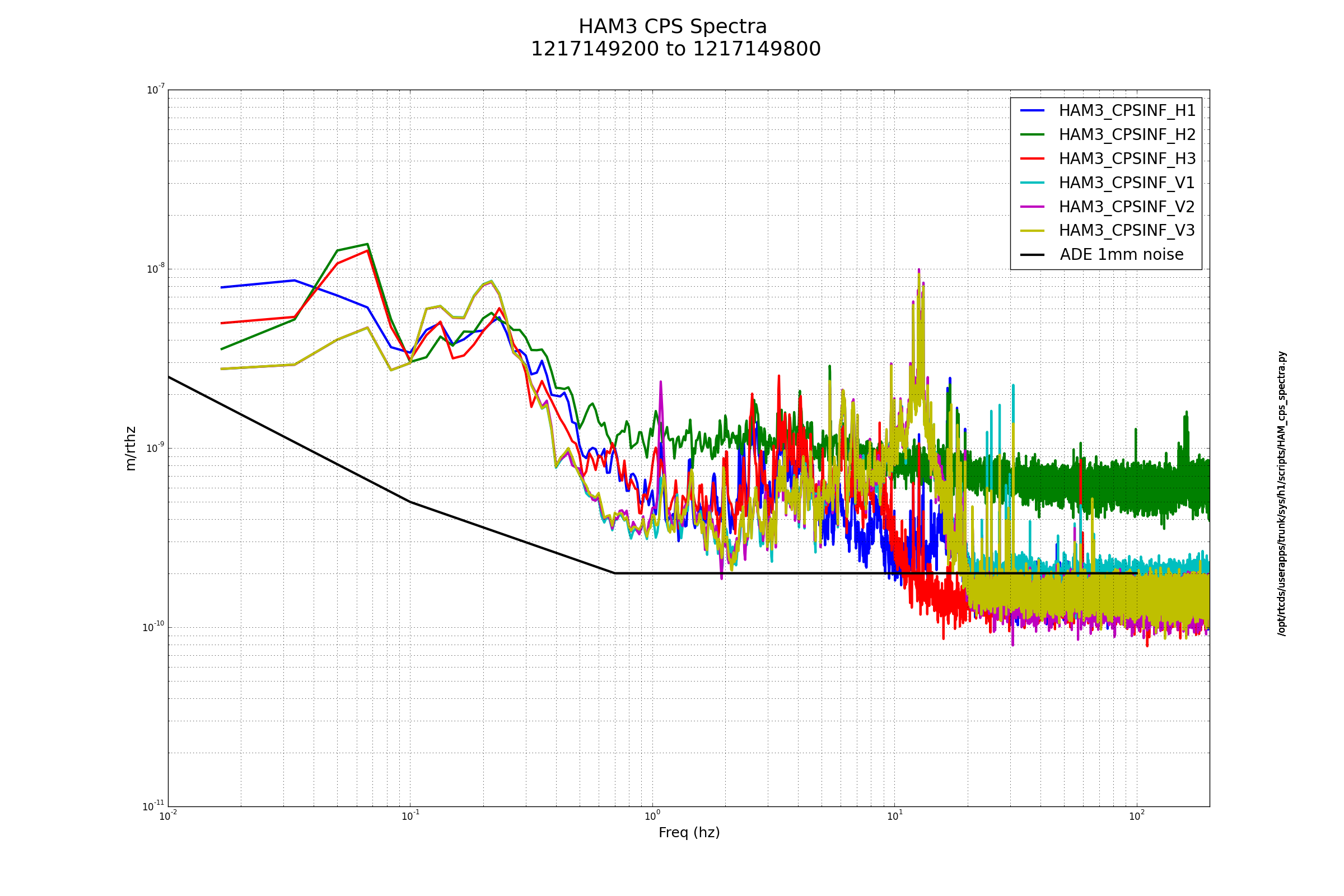Viewport: 1344px width, 896px height.
Task: Click the x-axis tick label 10^-1
Action: coord(410,816)
